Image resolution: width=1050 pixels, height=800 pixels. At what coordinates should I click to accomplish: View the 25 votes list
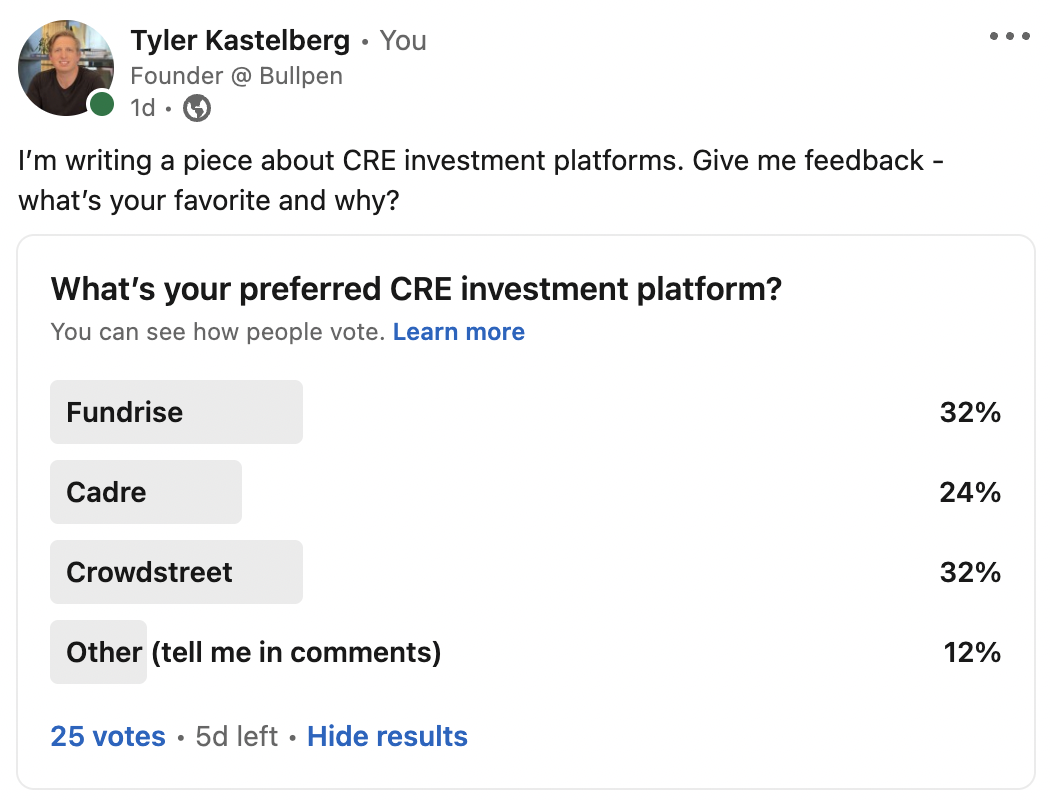click(108, 736)
